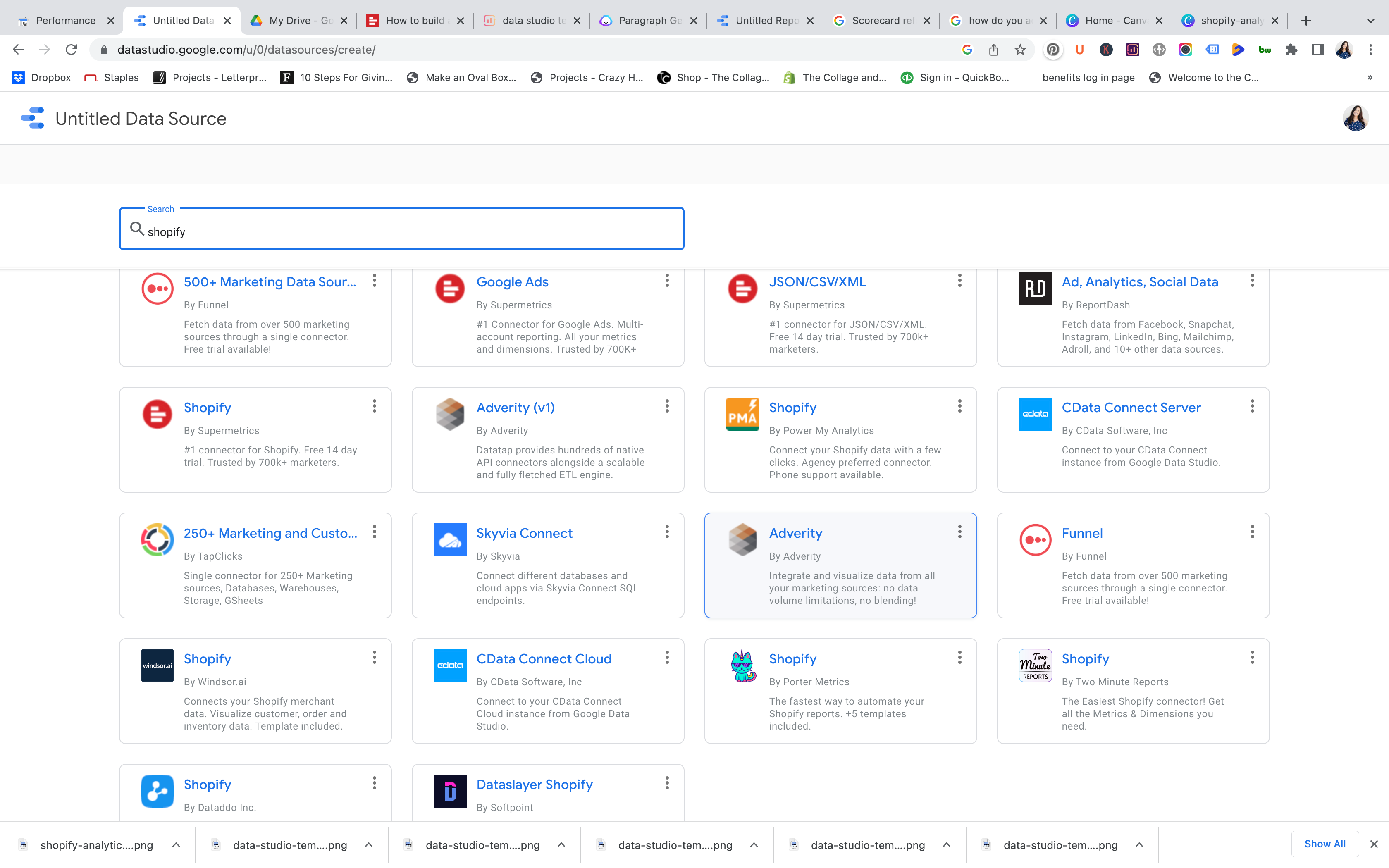Click the share page icon in address bar
Viewport: 1389px width, 868px height.
coord(993,50)
